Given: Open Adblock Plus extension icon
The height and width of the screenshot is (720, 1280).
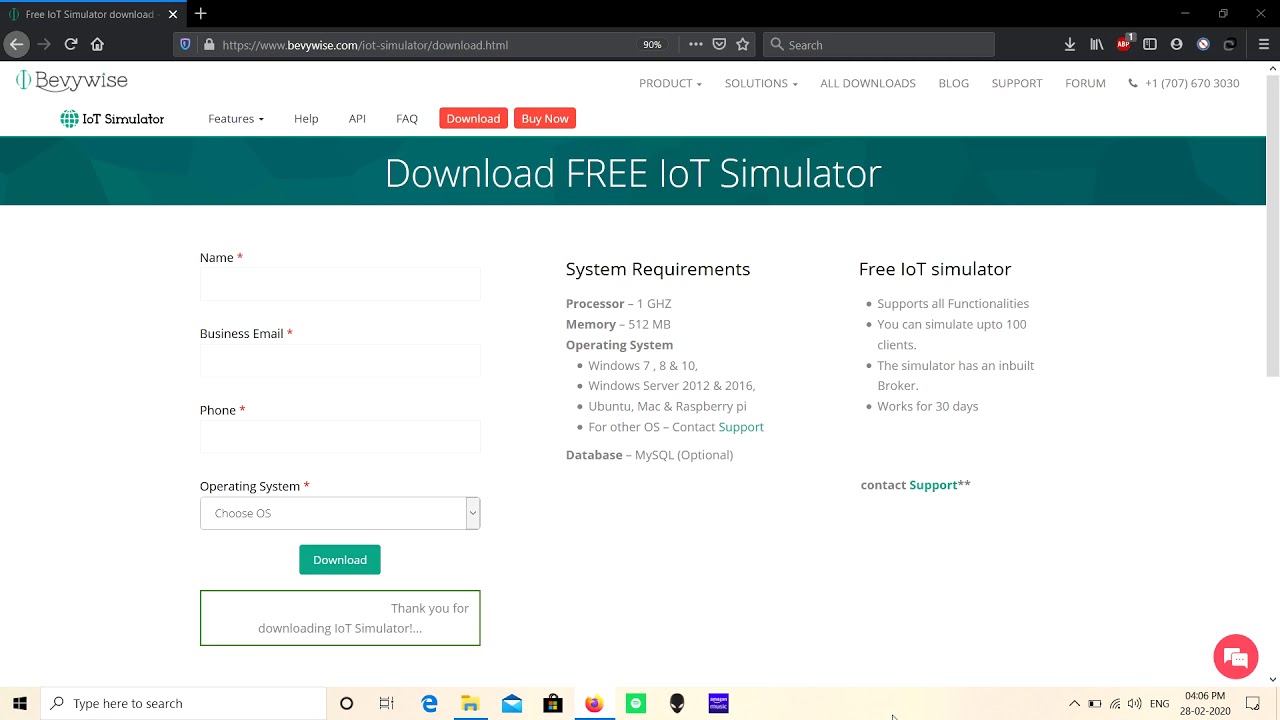Looking at the screenshot, I should (x=1124, y=44).
